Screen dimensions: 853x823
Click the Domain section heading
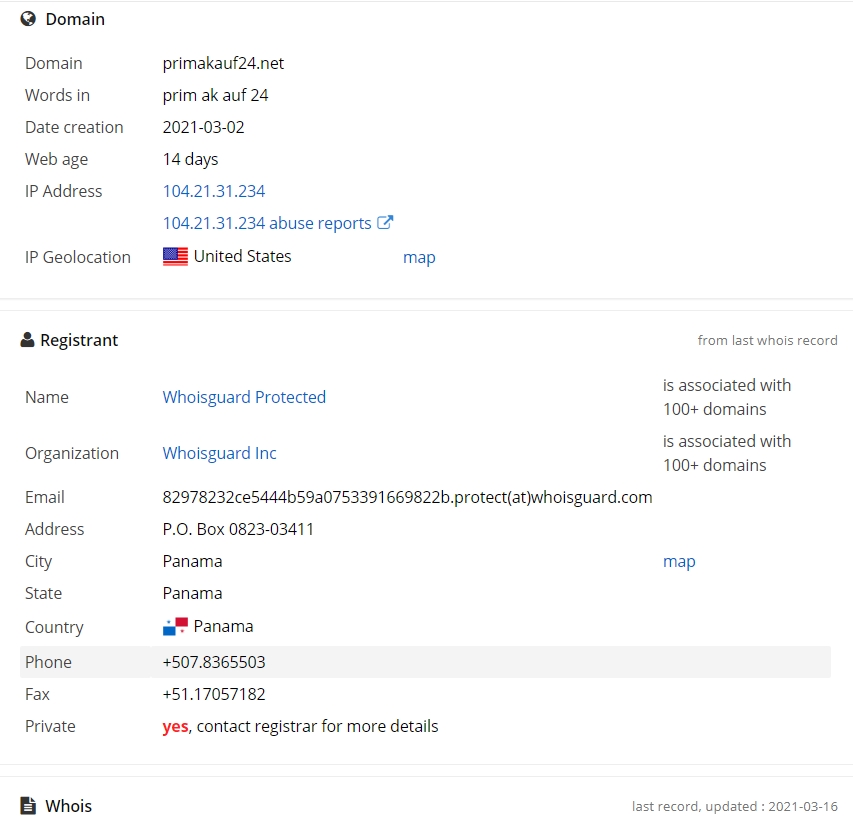pyautogui.click(x=75, y=19)
